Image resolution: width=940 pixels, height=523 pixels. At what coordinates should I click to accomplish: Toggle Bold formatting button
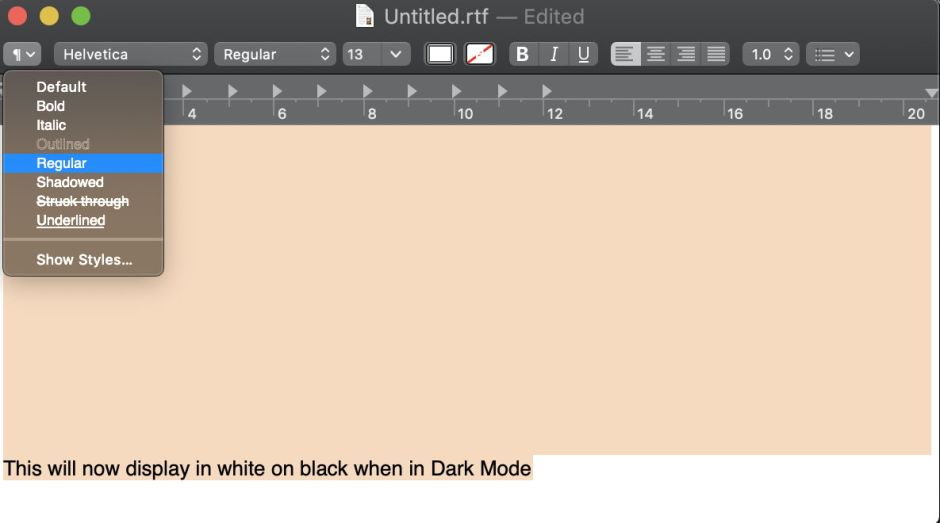(x=522, y=54)
